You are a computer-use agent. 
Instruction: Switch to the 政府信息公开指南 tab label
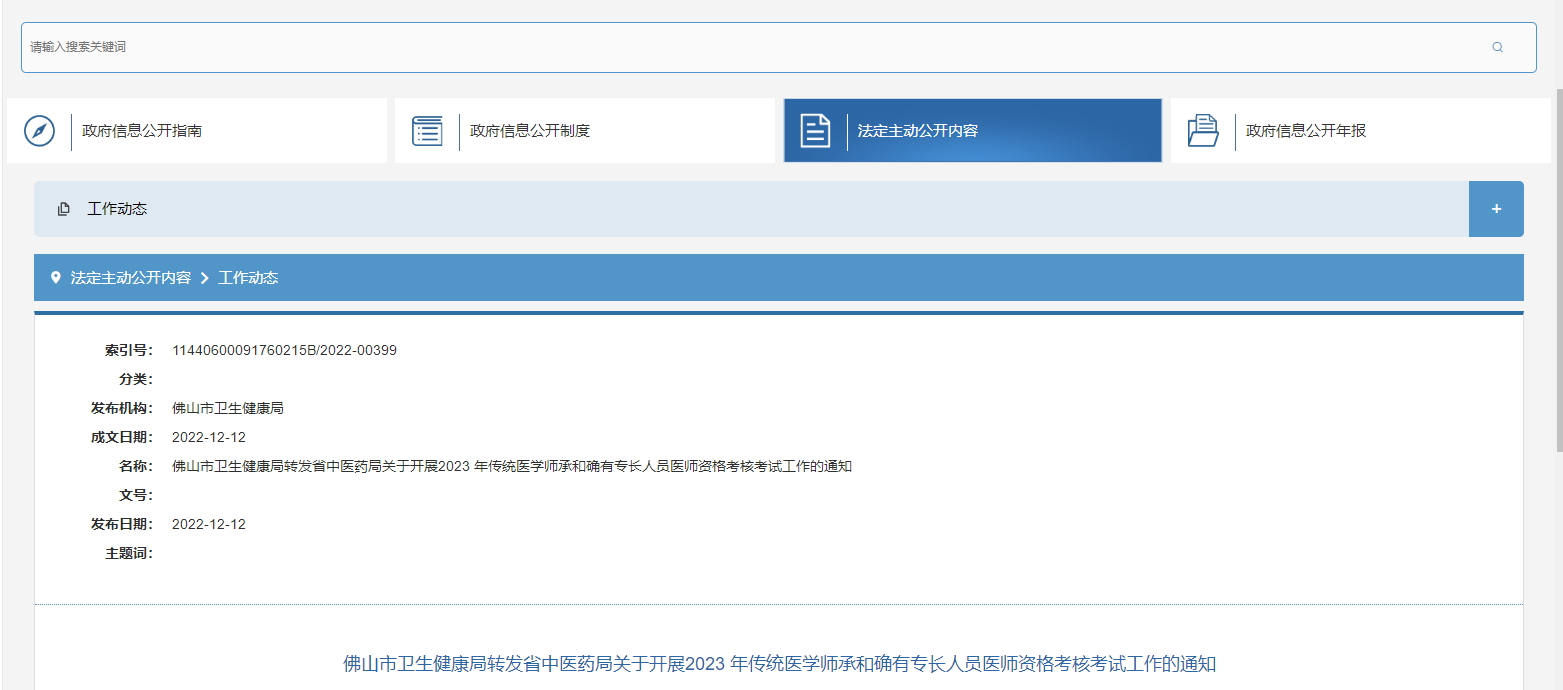coord(142,131)
